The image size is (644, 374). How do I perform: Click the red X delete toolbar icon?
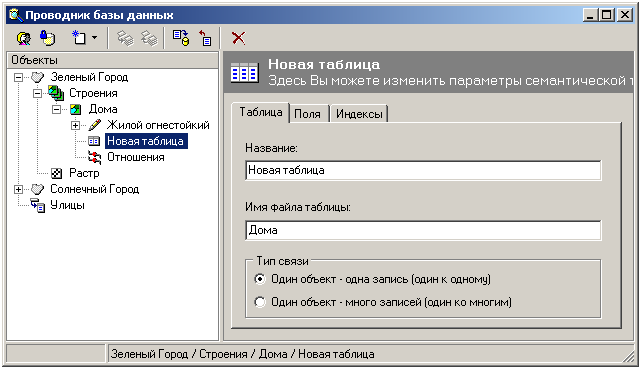[238, 38]
